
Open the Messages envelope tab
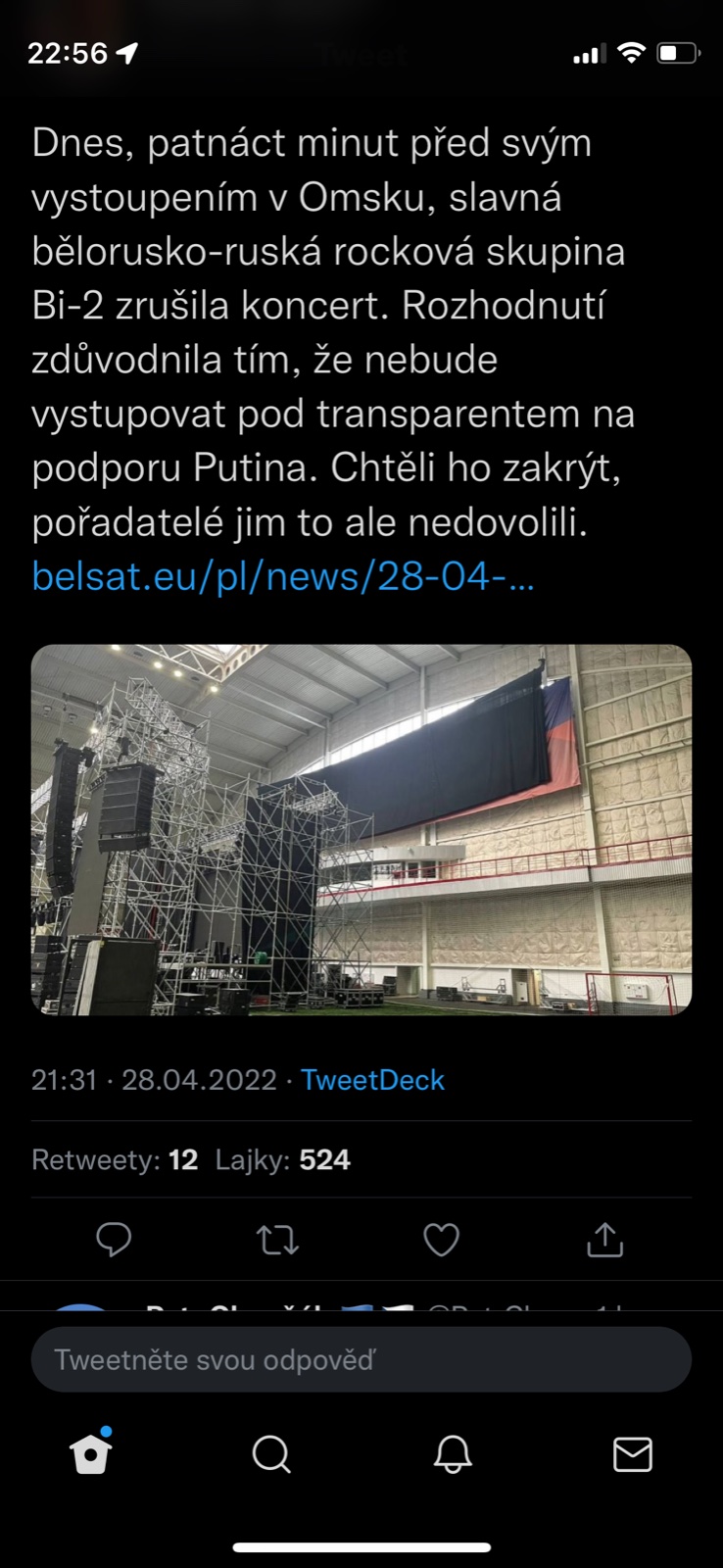point(633,1454)
